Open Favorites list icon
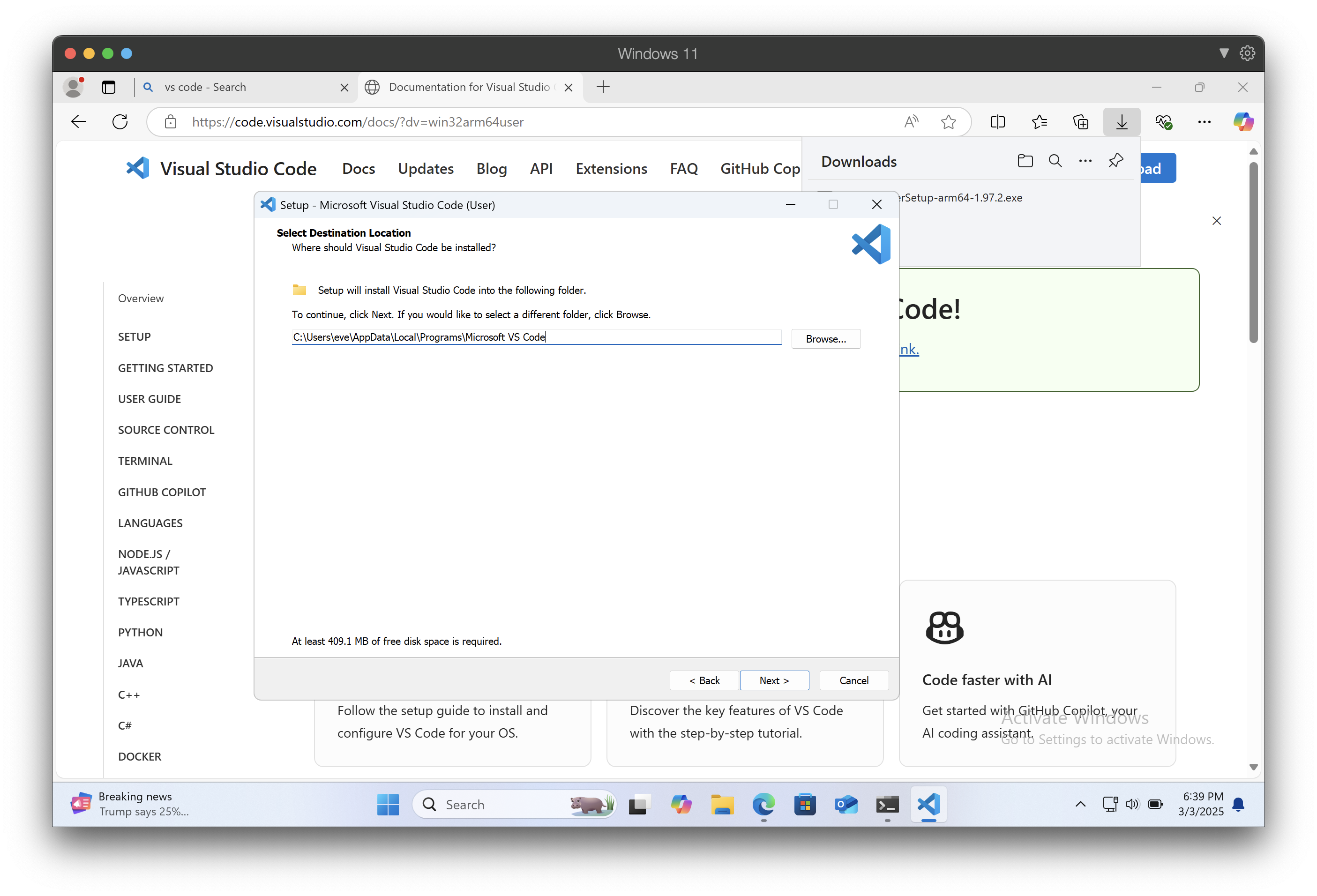1317x896 pixels. (x=1040, y=122)
